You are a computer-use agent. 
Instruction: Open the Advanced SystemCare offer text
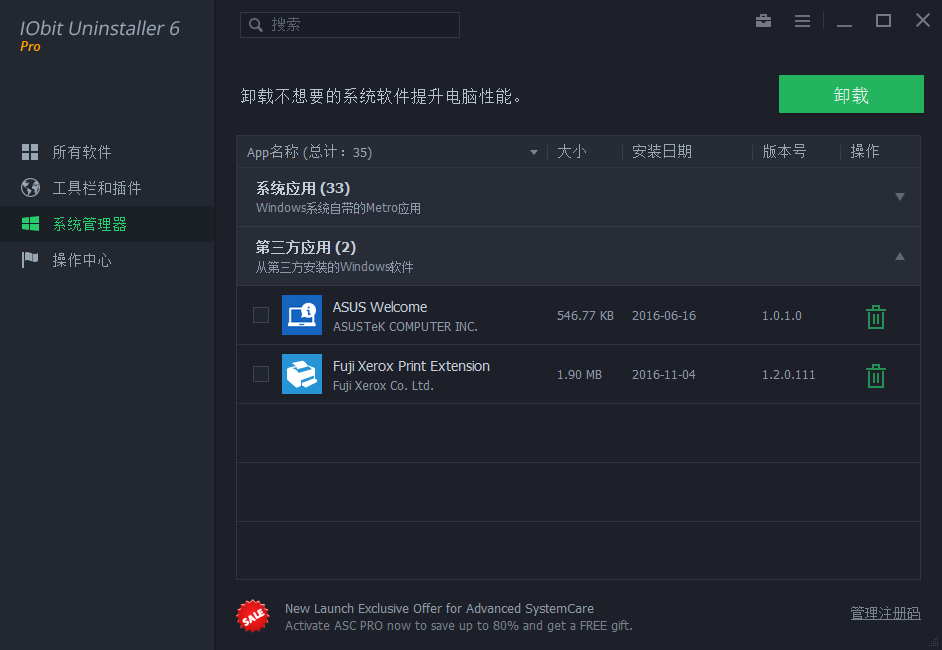tap(458, 617)
